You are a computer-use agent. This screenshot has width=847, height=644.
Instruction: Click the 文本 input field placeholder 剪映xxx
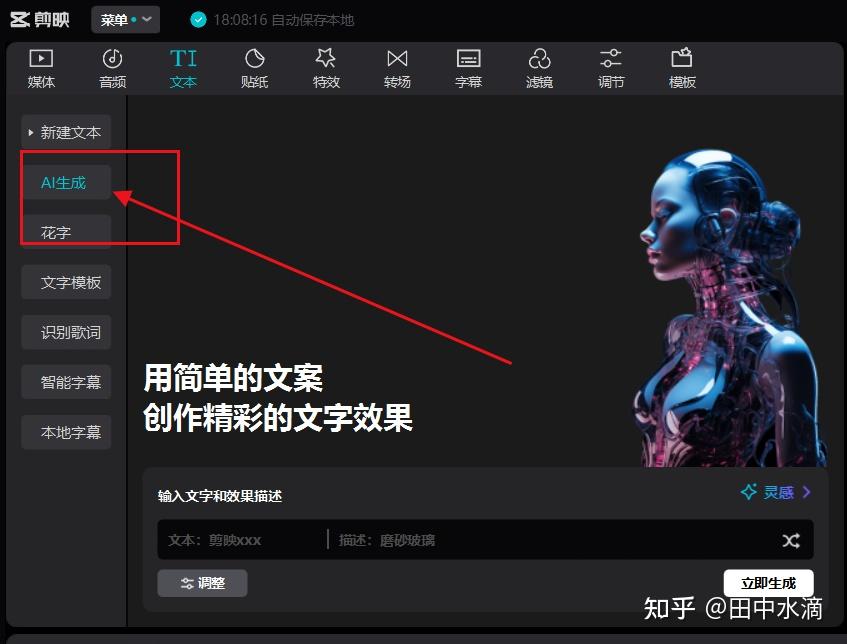(x=215, y=540)
